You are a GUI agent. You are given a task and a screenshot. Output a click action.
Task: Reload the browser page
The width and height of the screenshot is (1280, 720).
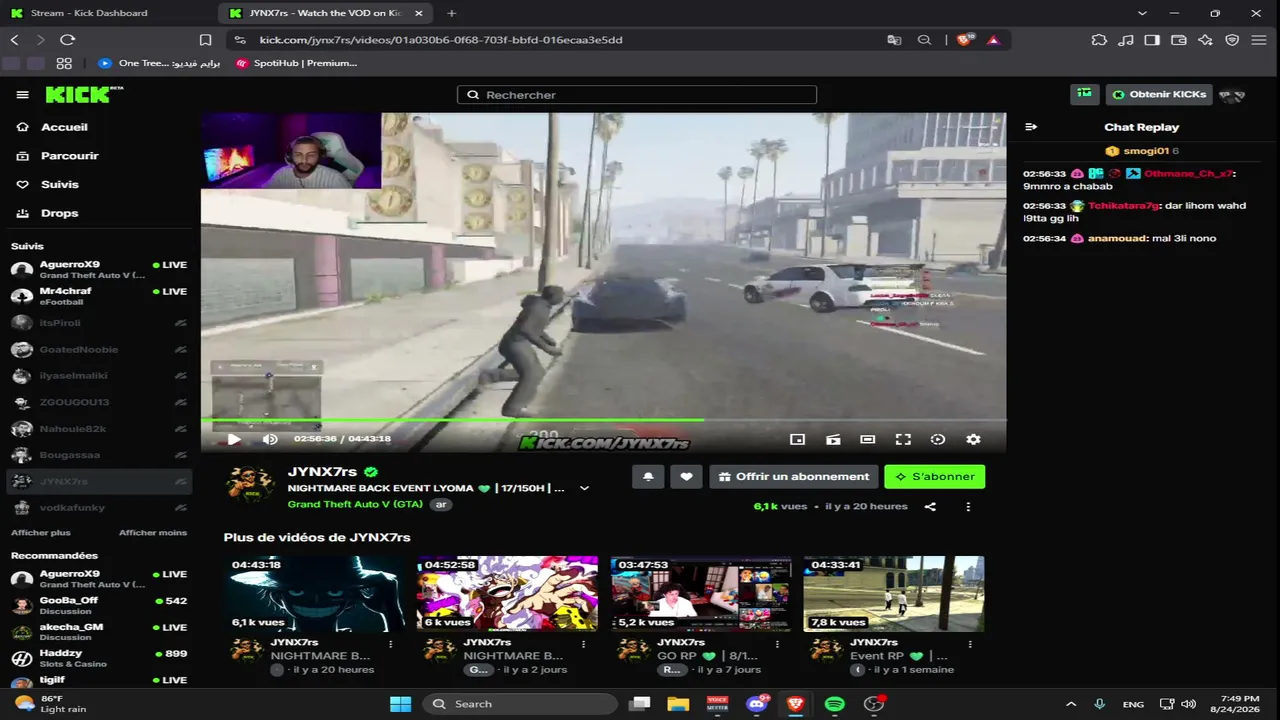(67, 40)
